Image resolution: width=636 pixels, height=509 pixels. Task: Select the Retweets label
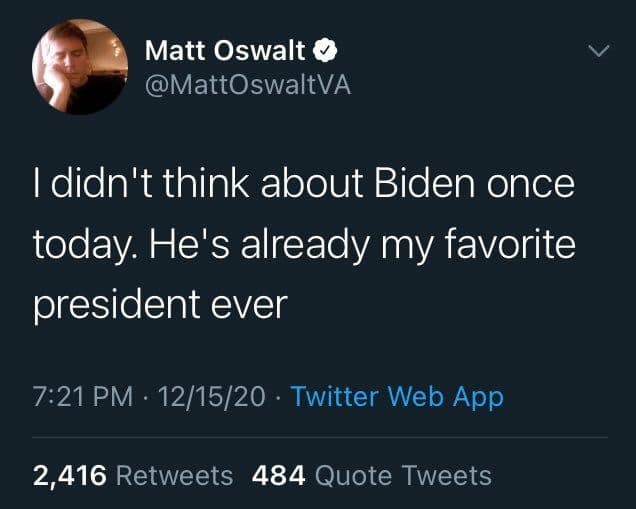(175, 475)
